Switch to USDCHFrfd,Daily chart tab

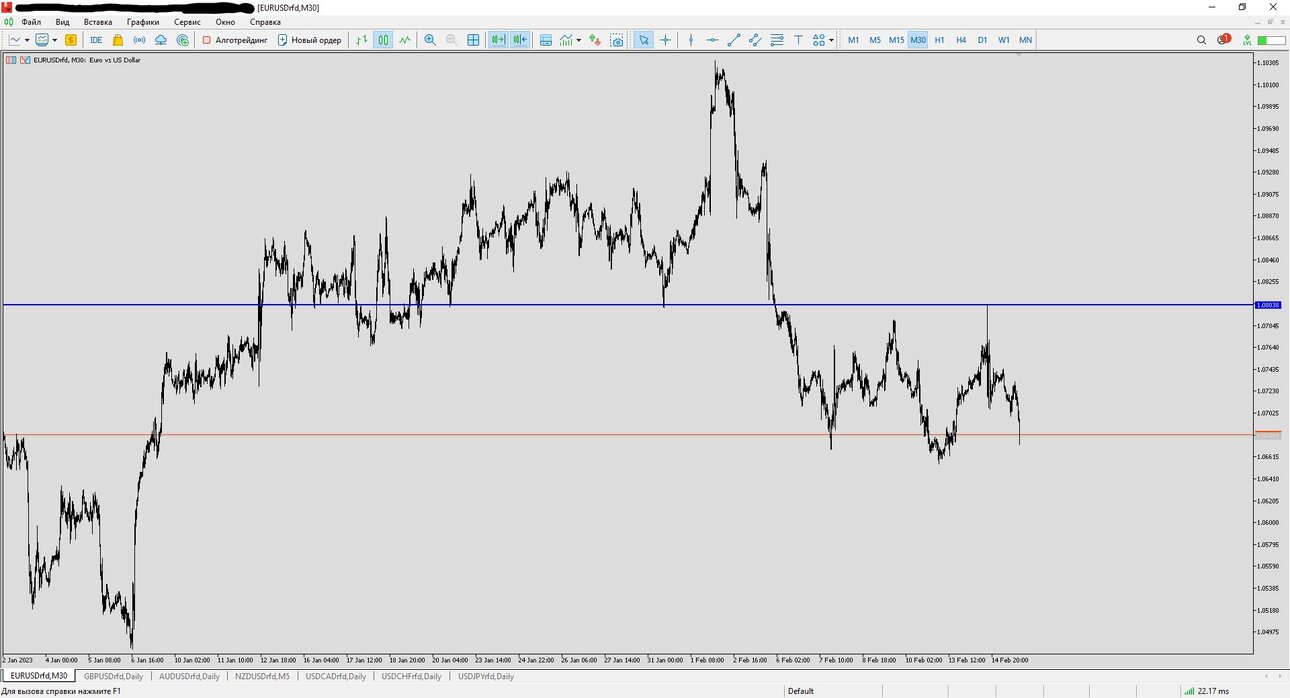click(x=411, y=676)
